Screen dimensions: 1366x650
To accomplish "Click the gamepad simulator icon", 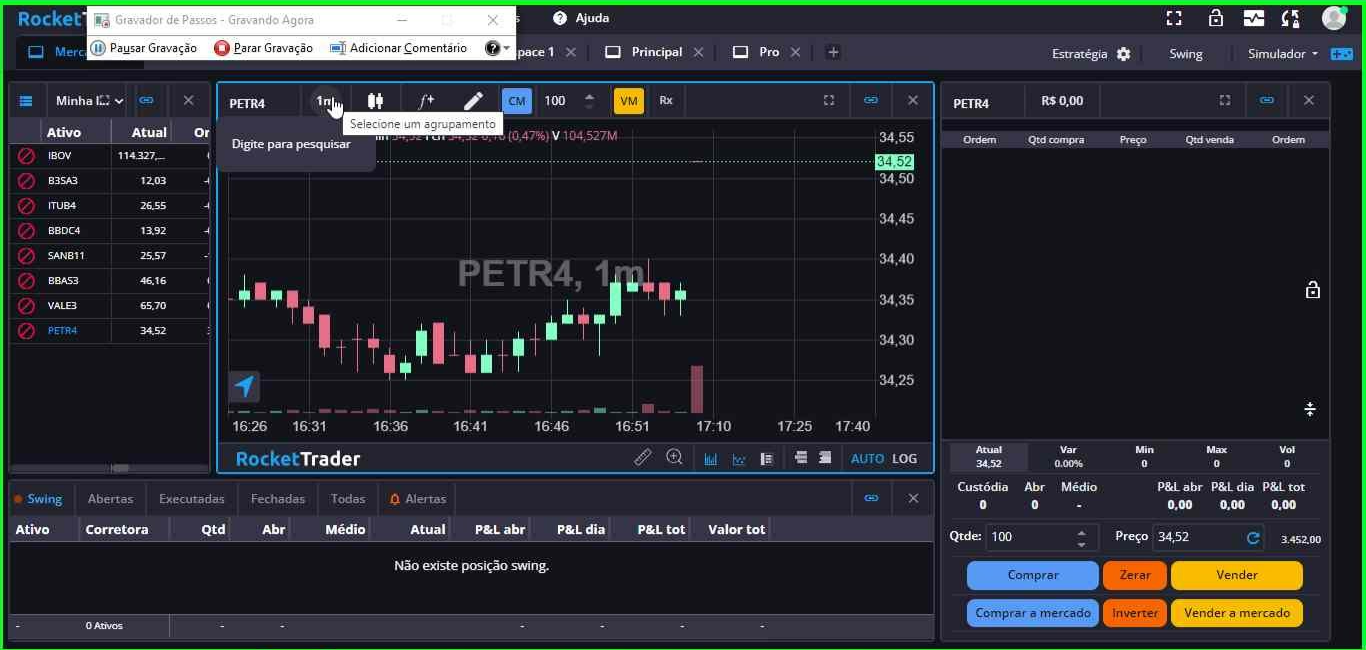I will pyautogui.click(x=1341, y=54).
